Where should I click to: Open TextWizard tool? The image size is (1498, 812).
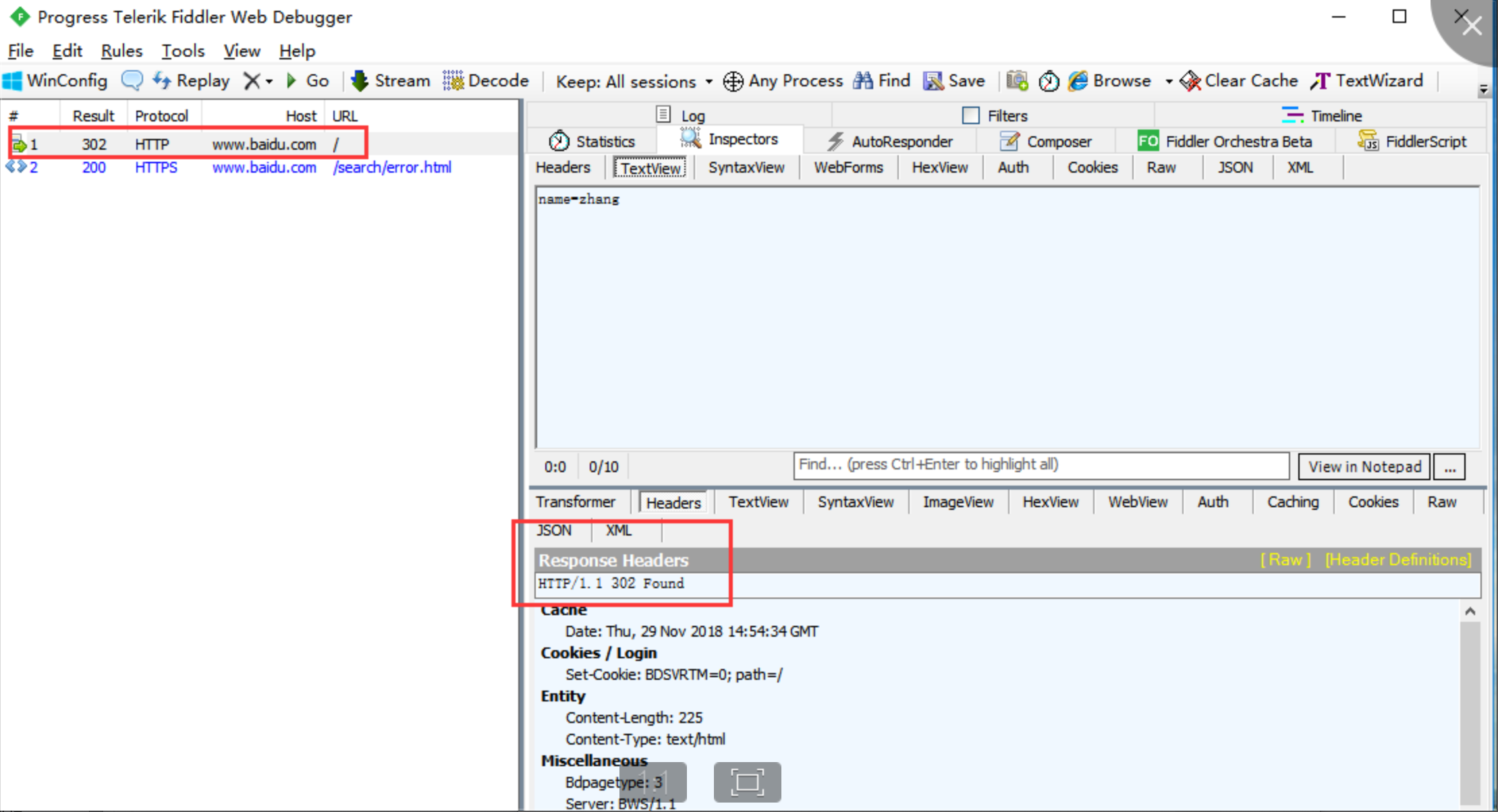1367,81
